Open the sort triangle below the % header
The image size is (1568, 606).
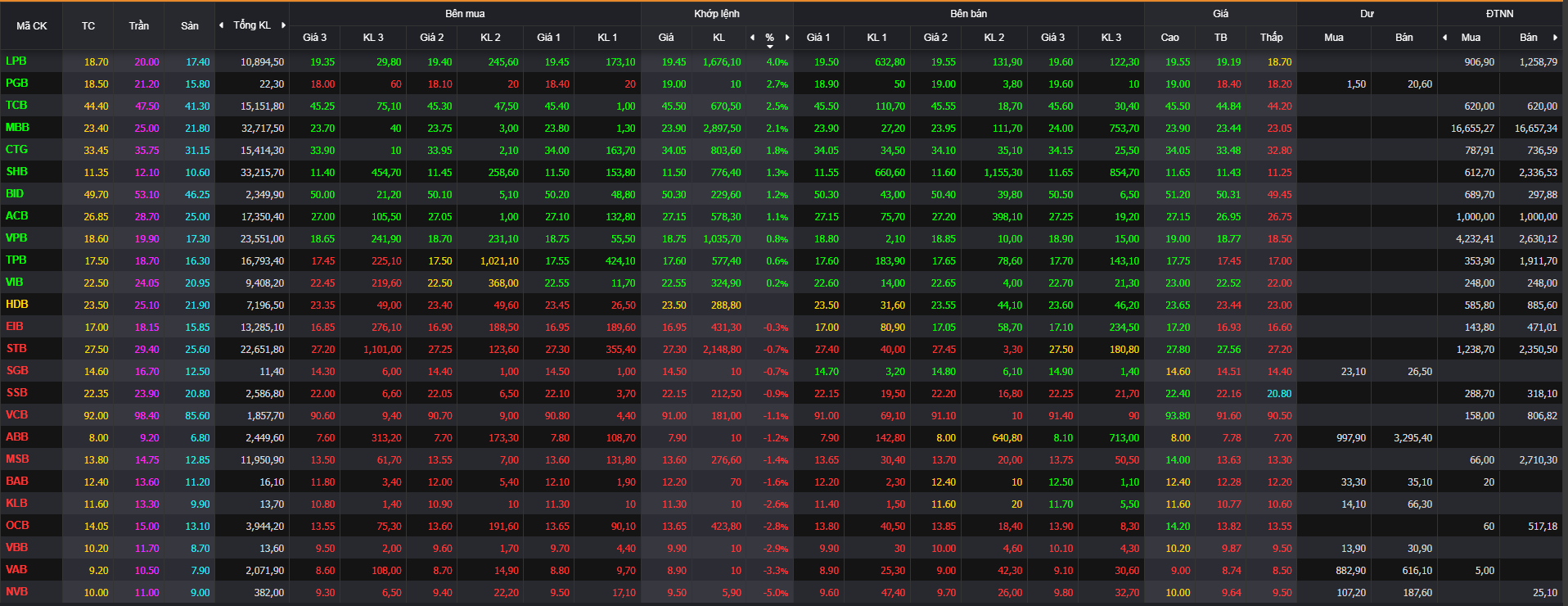pyautogui.click(x=770, y=46)
